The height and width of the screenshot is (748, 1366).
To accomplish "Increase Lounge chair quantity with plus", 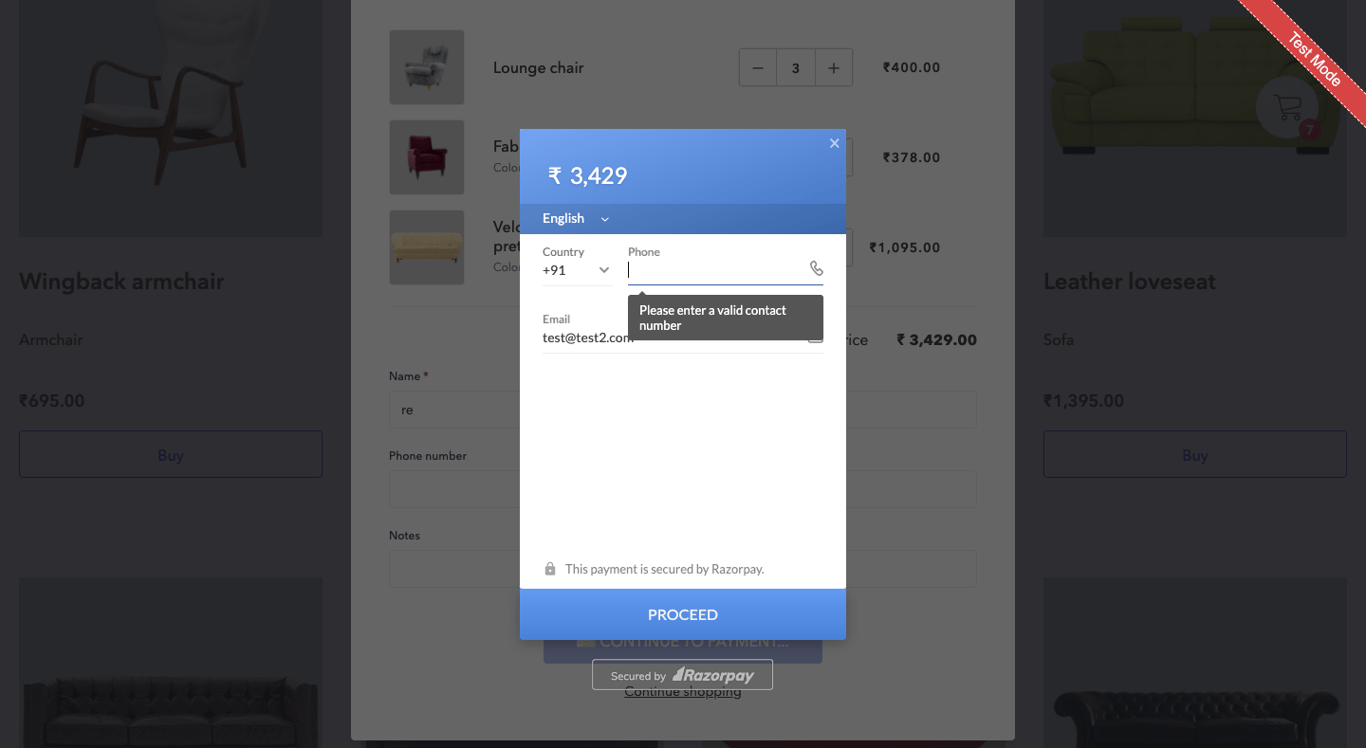I will pos(834,68).
